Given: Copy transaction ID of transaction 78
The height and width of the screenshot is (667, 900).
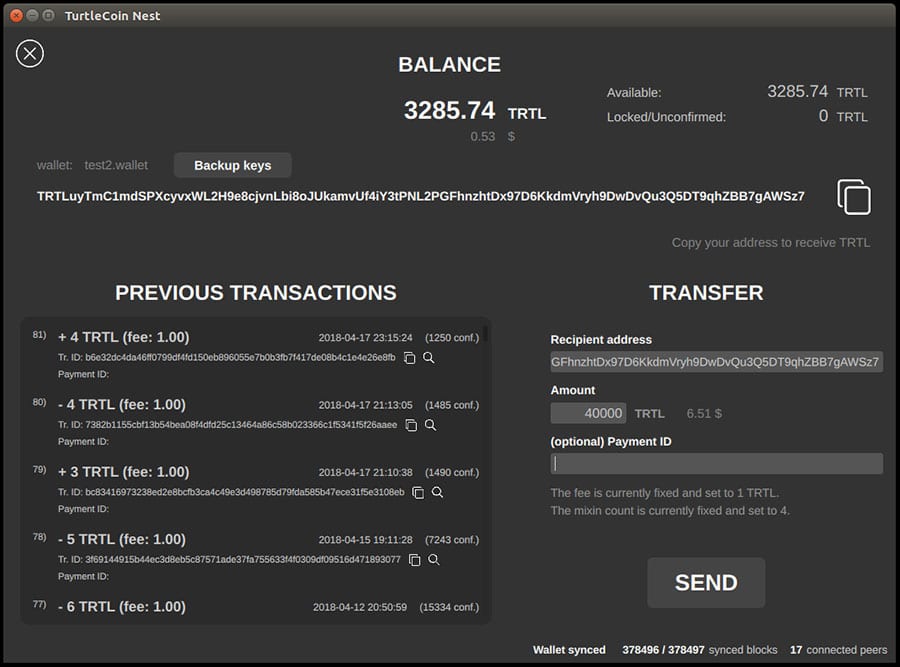Looking at the screenshot, I should click(x=414, y=560).
